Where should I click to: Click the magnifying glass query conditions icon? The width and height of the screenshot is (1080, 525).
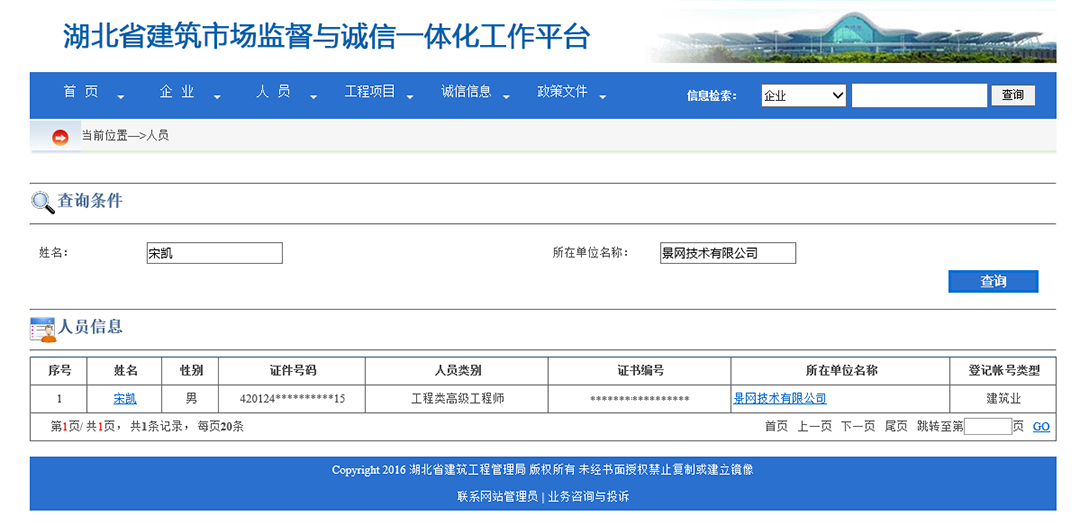[x=43, y=202]
